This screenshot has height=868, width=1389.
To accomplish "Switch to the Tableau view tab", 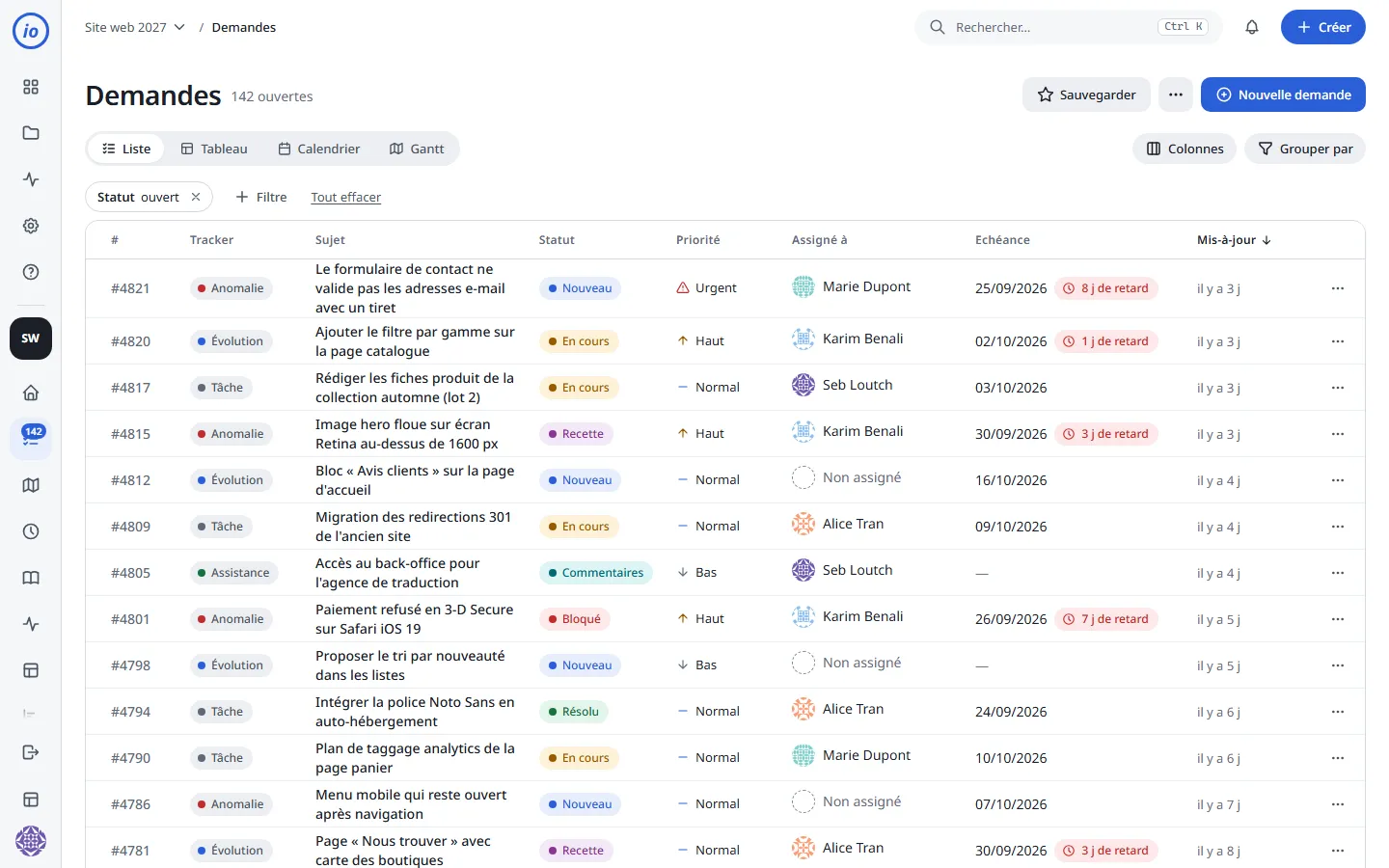I will (214, 149).
